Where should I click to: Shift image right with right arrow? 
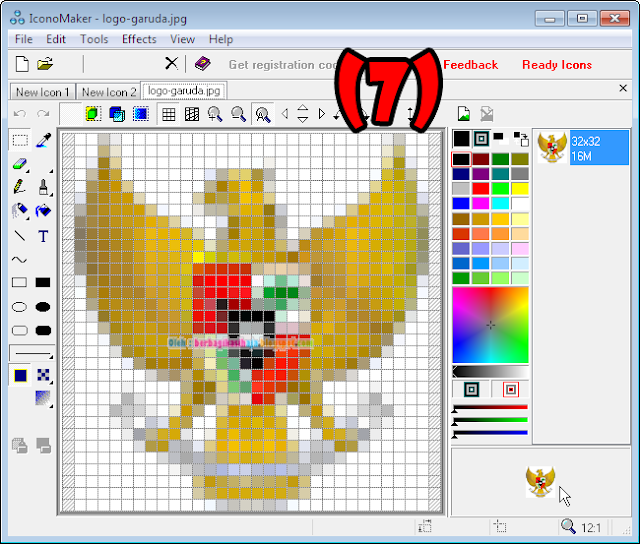point(321,114)
